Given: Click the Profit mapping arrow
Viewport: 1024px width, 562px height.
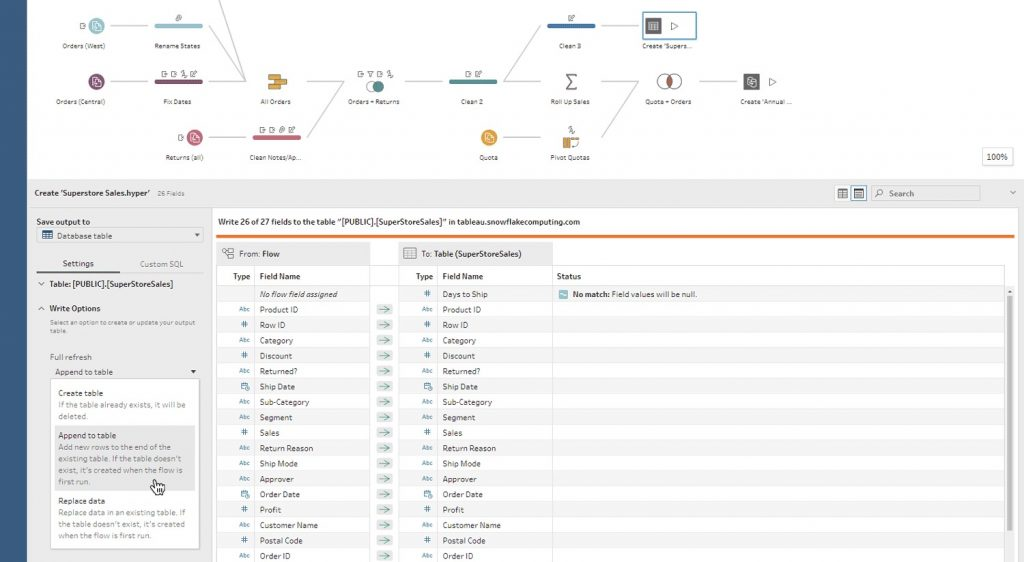Looking at the screenshot, I should tap(384, 510).
